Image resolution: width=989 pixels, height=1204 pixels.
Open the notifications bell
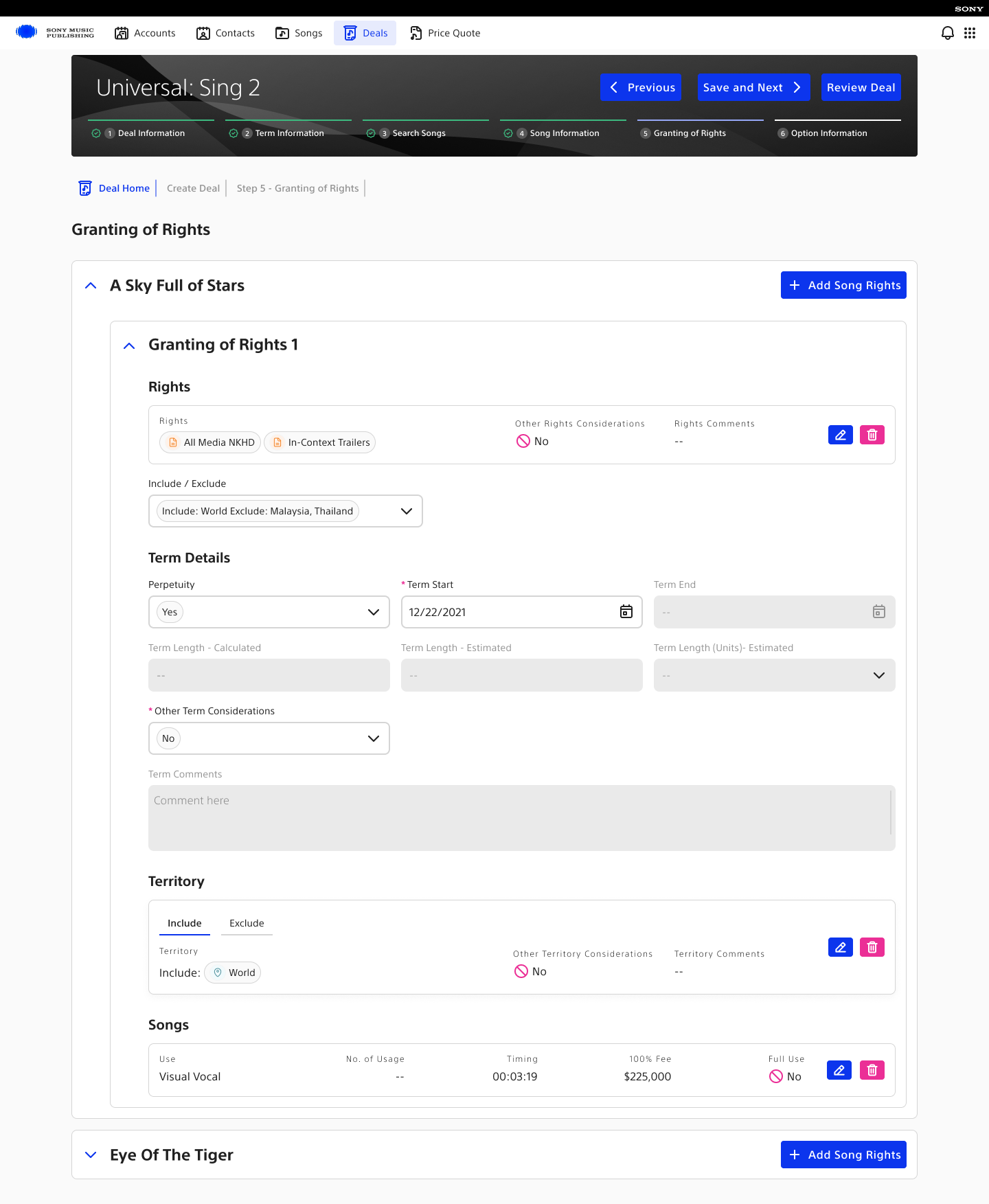pyautogui.click(x=948, y=33)
